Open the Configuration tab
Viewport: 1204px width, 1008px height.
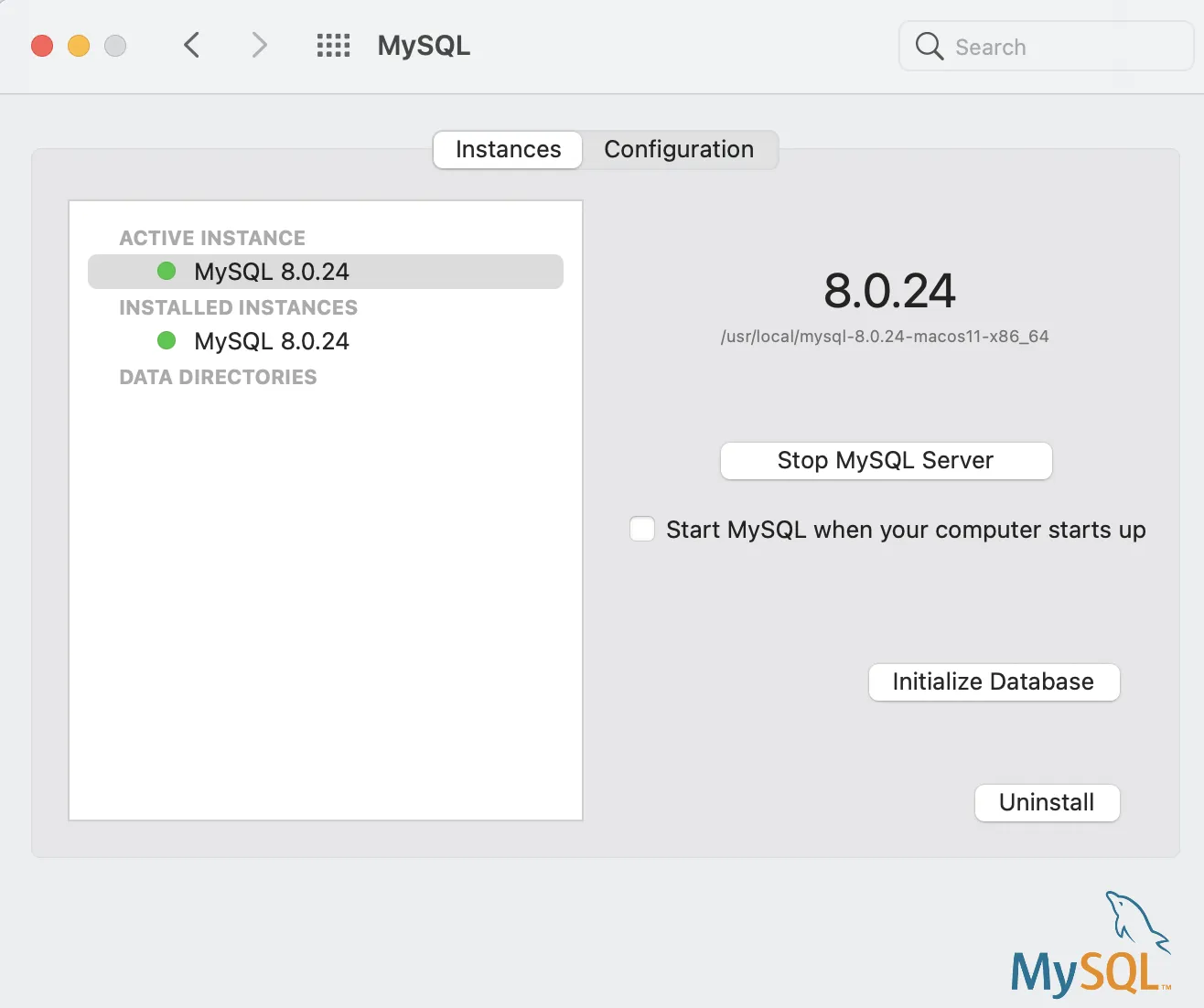click(679, 149)
